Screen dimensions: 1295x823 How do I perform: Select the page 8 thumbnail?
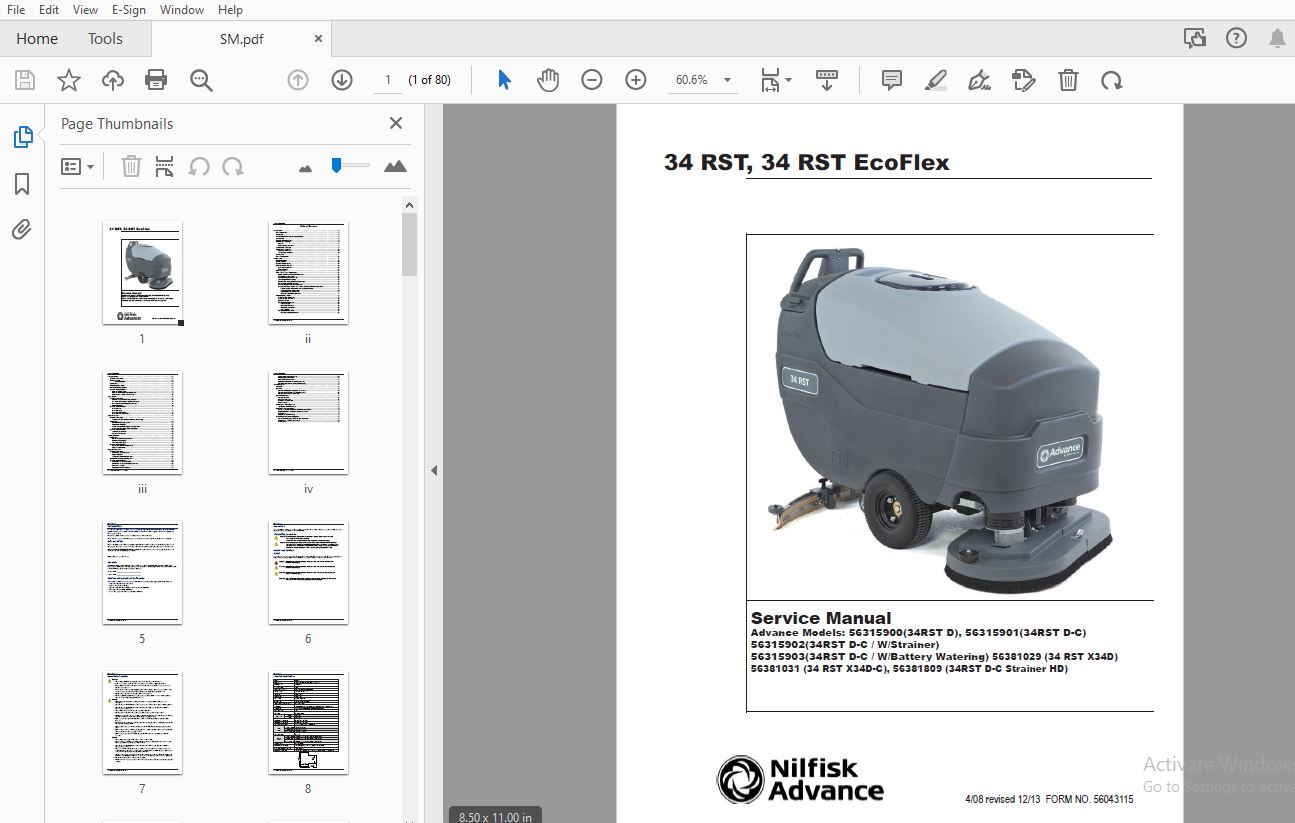click(x=308, y=723)
